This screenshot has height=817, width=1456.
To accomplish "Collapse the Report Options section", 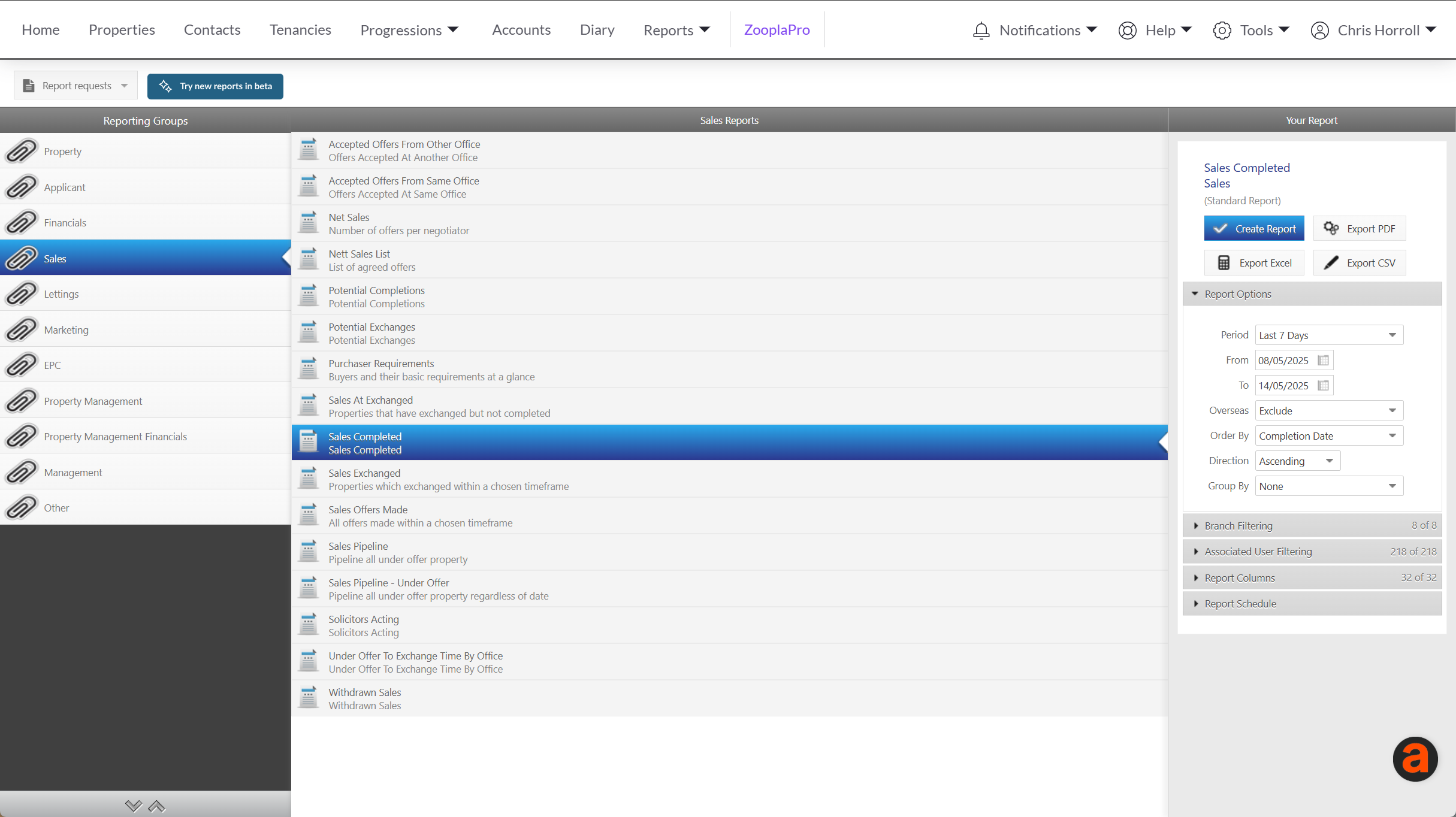I will (1312, 293).
